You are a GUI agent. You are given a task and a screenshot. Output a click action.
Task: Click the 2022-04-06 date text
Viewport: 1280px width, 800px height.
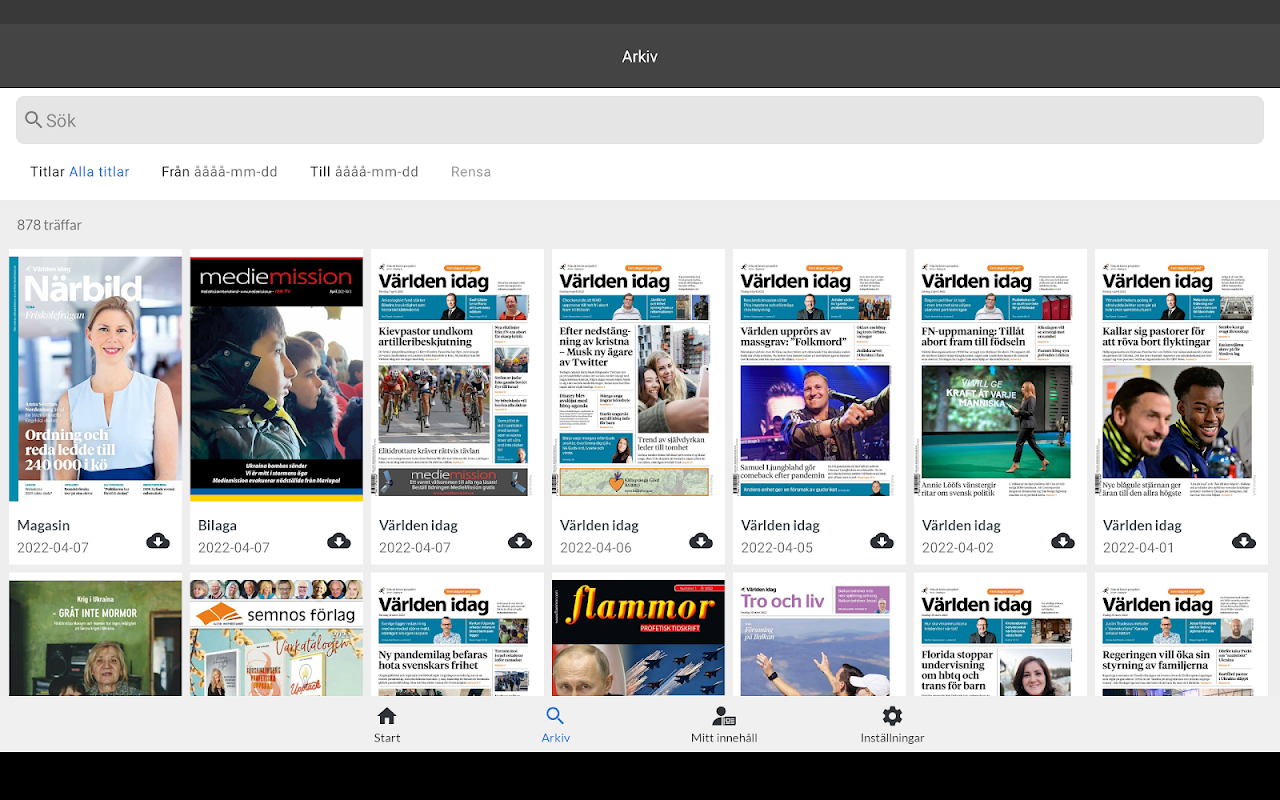[596, 548]
